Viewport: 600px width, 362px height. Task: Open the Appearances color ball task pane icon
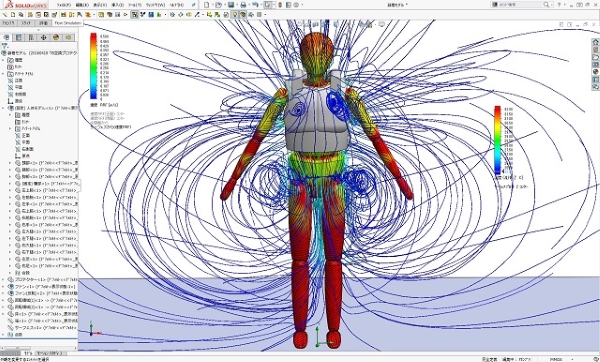click(595, 72)
